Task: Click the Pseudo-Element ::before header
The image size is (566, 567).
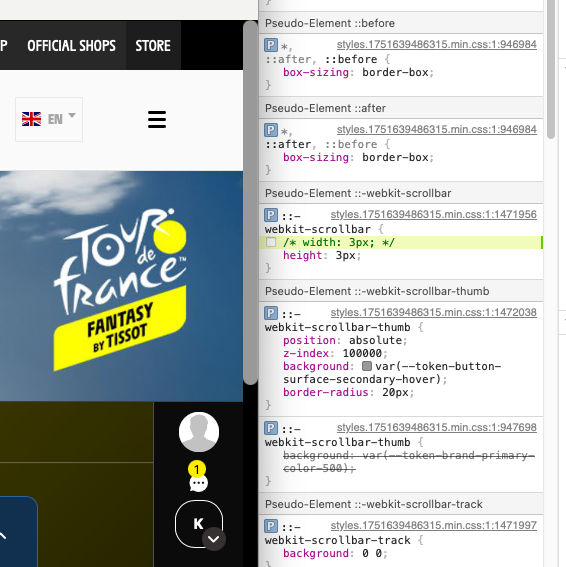Action: [401, 23]
